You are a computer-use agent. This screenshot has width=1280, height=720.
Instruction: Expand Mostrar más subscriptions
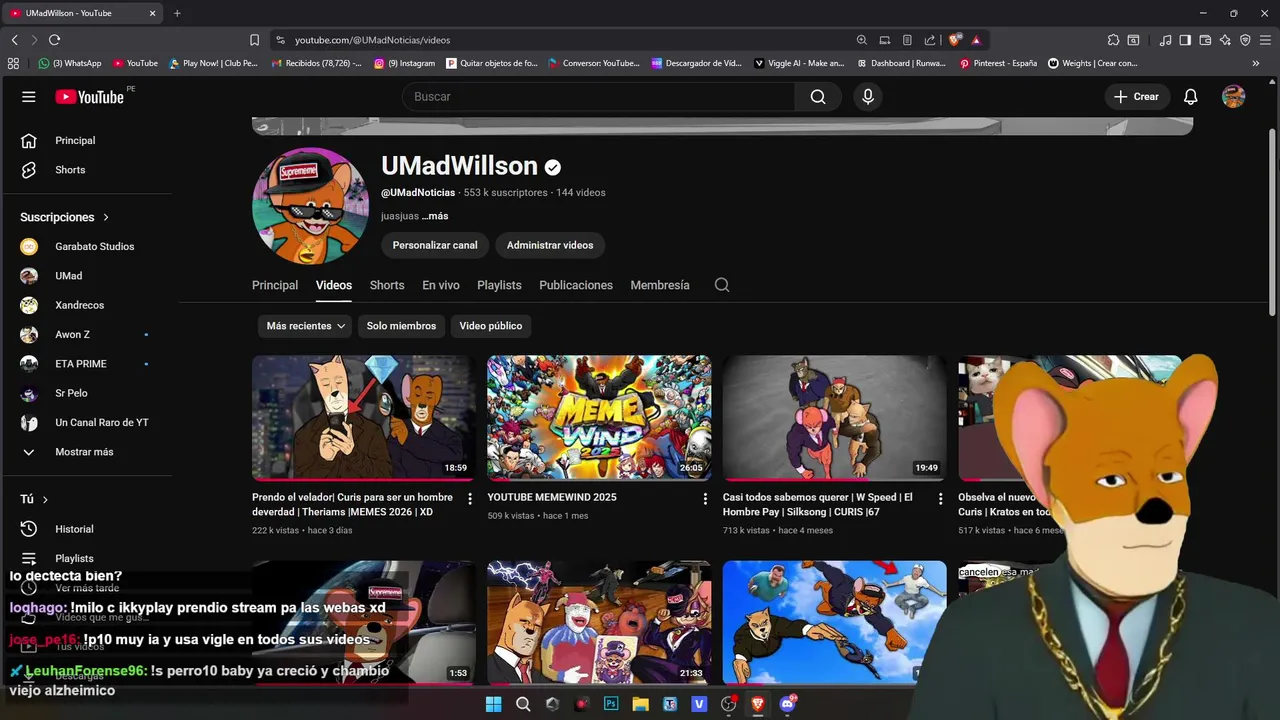pyautogui.click(x=84, y=452)
